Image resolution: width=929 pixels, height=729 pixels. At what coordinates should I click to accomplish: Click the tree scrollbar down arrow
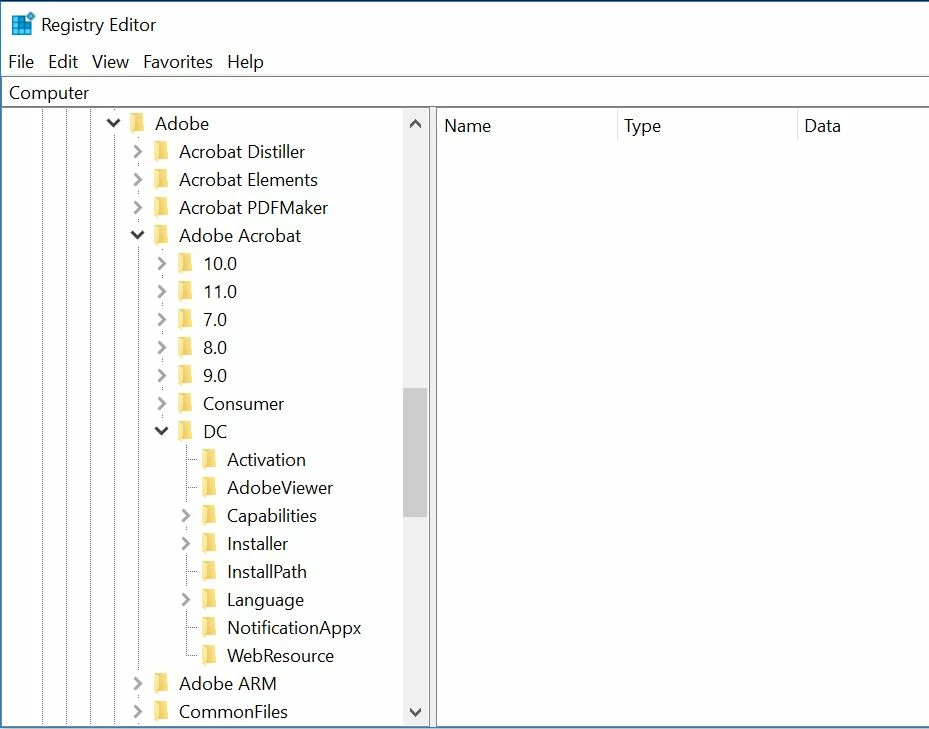click(415, 712)
